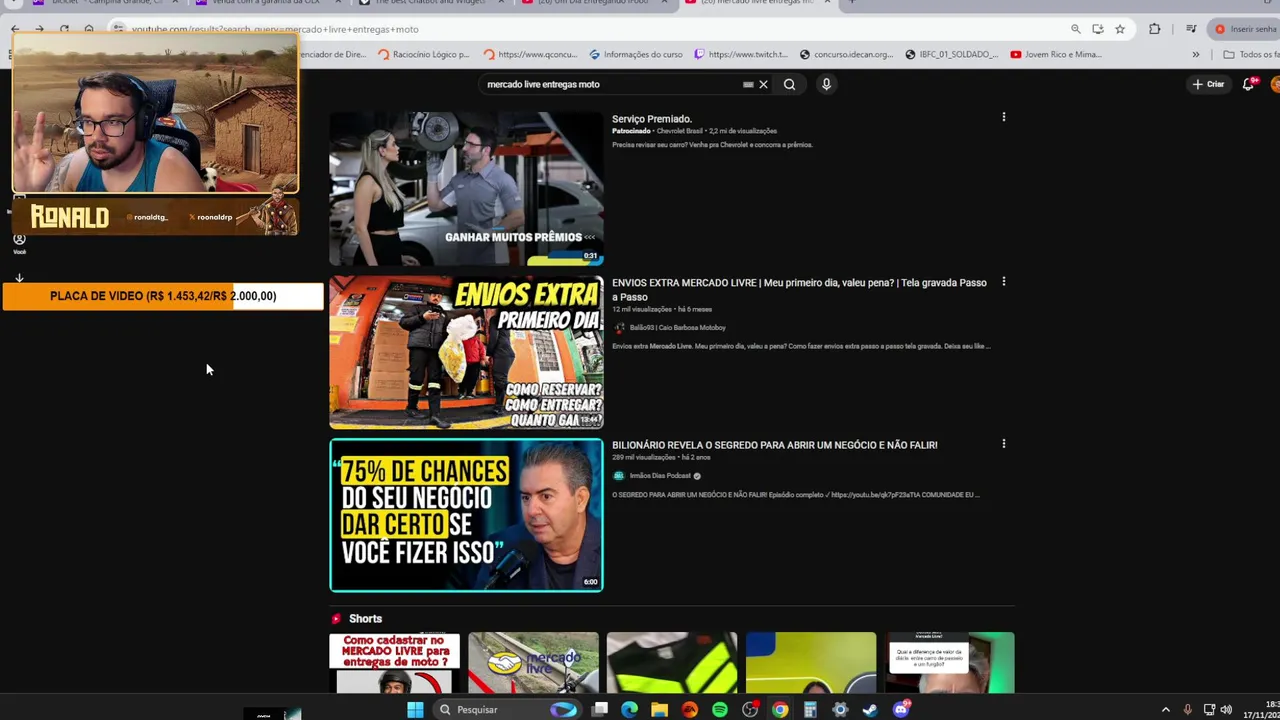Open the 'IBFC_01_SOLDADO_...' bookmark
This screenshot has width=1280, height=720.
pos(952,54)
